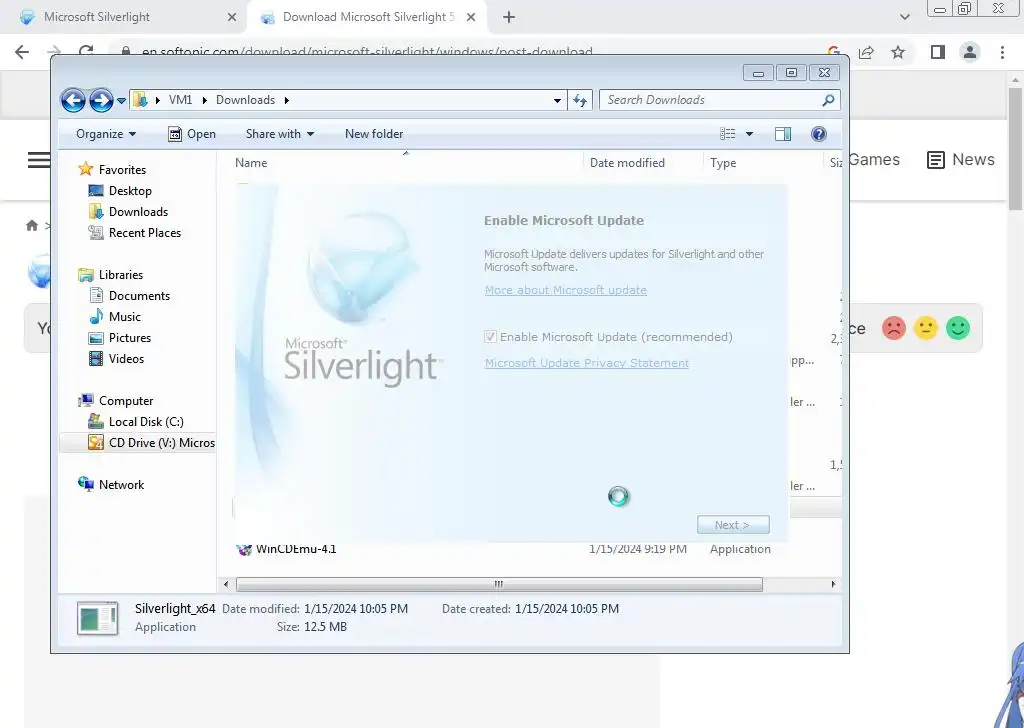Open Chrome tab search chevron
The width and height of the screenshot is (1024, 728).
point(904,17)
